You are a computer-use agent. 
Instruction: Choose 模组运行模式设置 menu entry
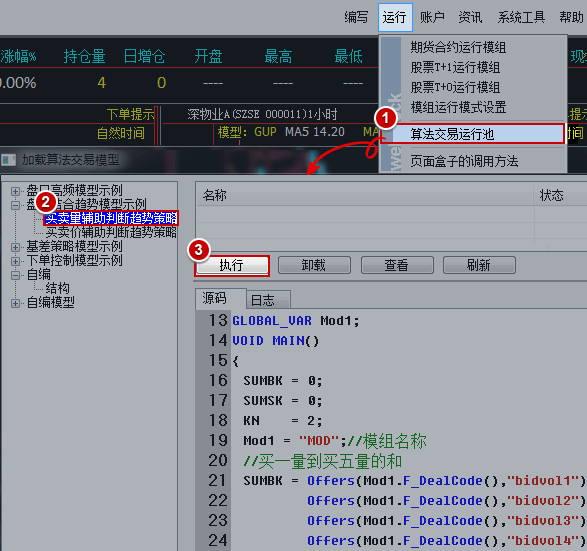coord(458,107)
